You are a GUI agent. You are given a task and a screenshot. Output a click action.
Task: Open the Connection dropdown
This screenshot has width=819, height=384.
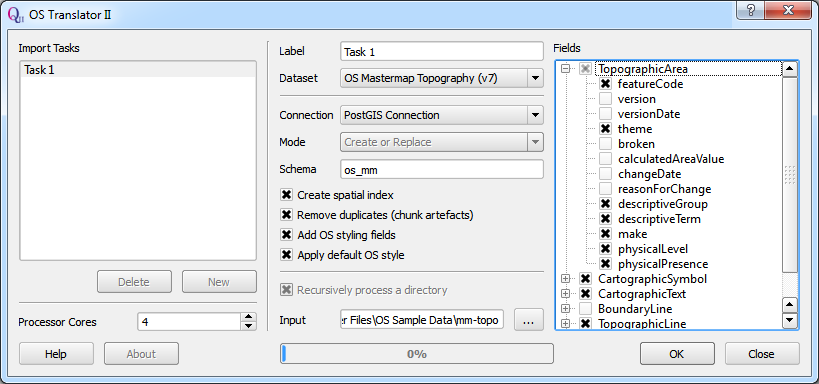click(535, 115)
